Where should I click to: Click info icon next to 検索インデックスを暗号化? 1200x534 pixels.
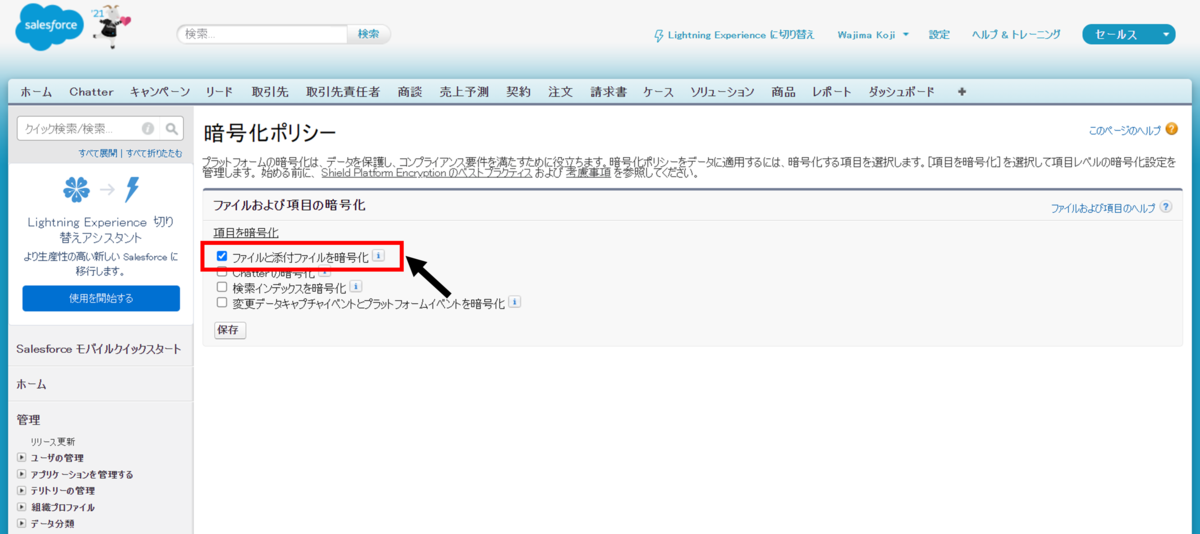coord(356,287)
